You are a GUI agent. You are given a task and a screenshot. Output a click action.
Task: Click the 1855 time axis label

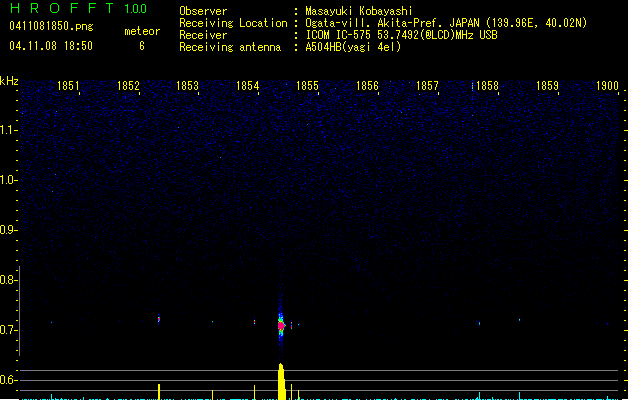tap(307, 86)
